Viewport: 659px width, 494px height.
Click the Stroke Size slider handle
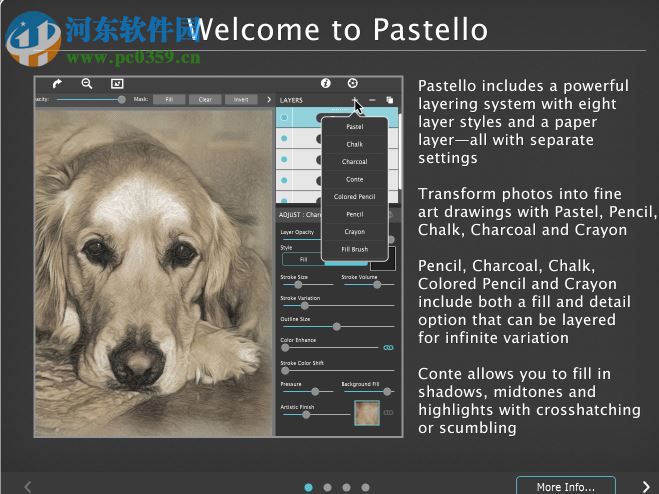click(x=298, y=285)
